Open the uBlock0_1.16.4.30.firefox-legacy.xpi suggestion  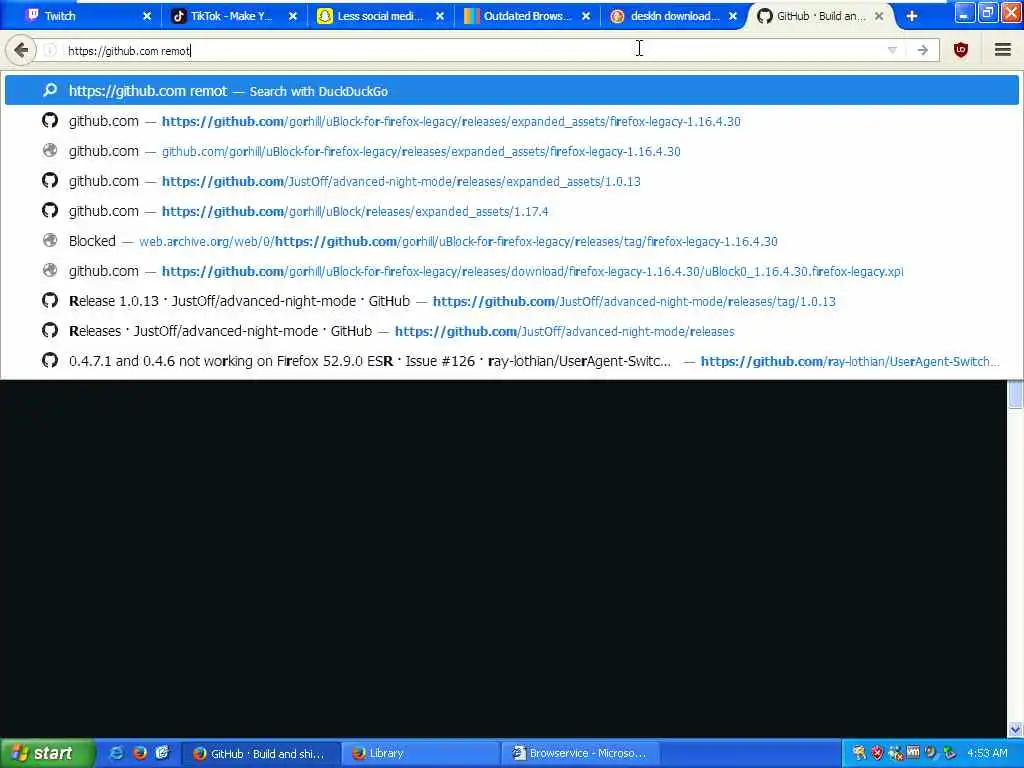pyautogui.click(x=511, y=271)
